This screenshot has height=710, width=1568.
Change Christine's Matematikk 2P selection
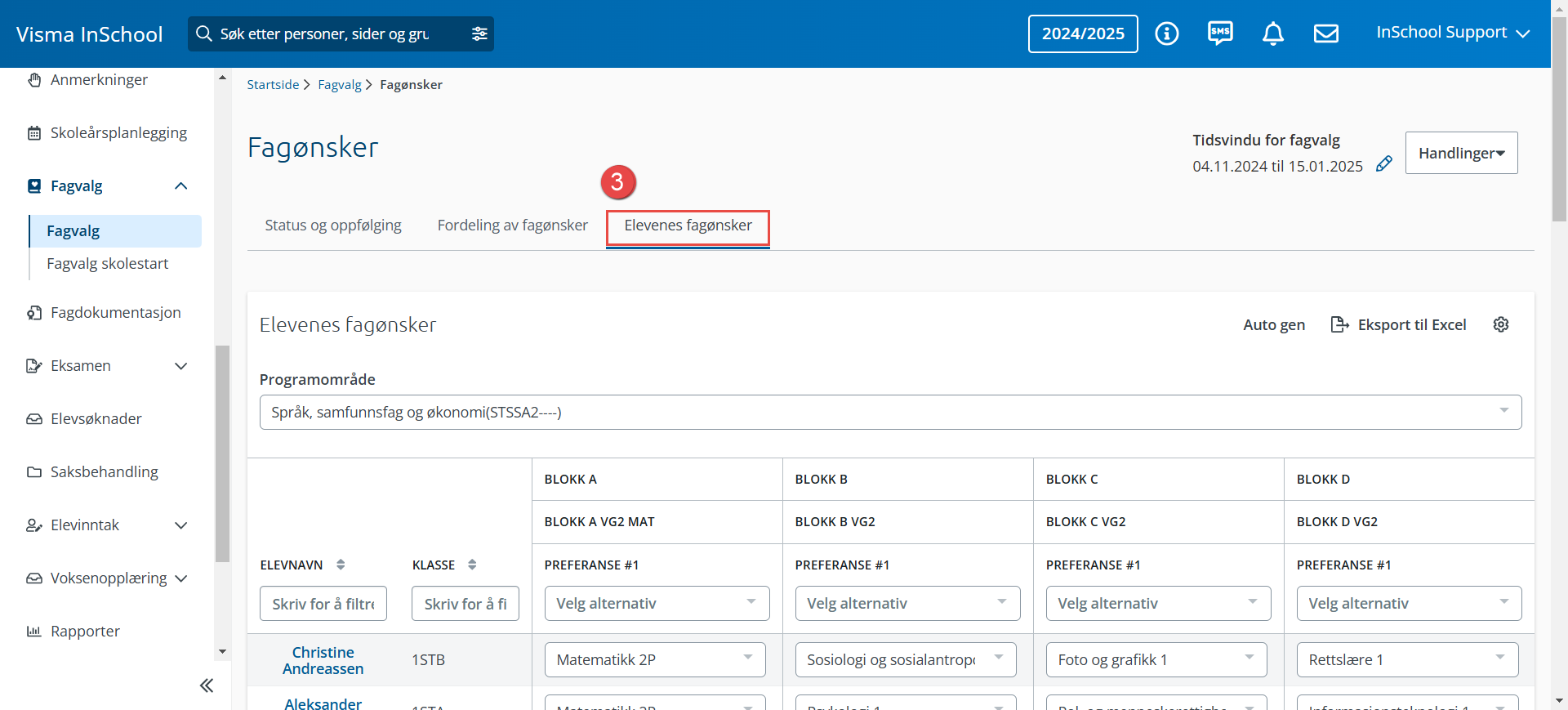click(655, 660)
